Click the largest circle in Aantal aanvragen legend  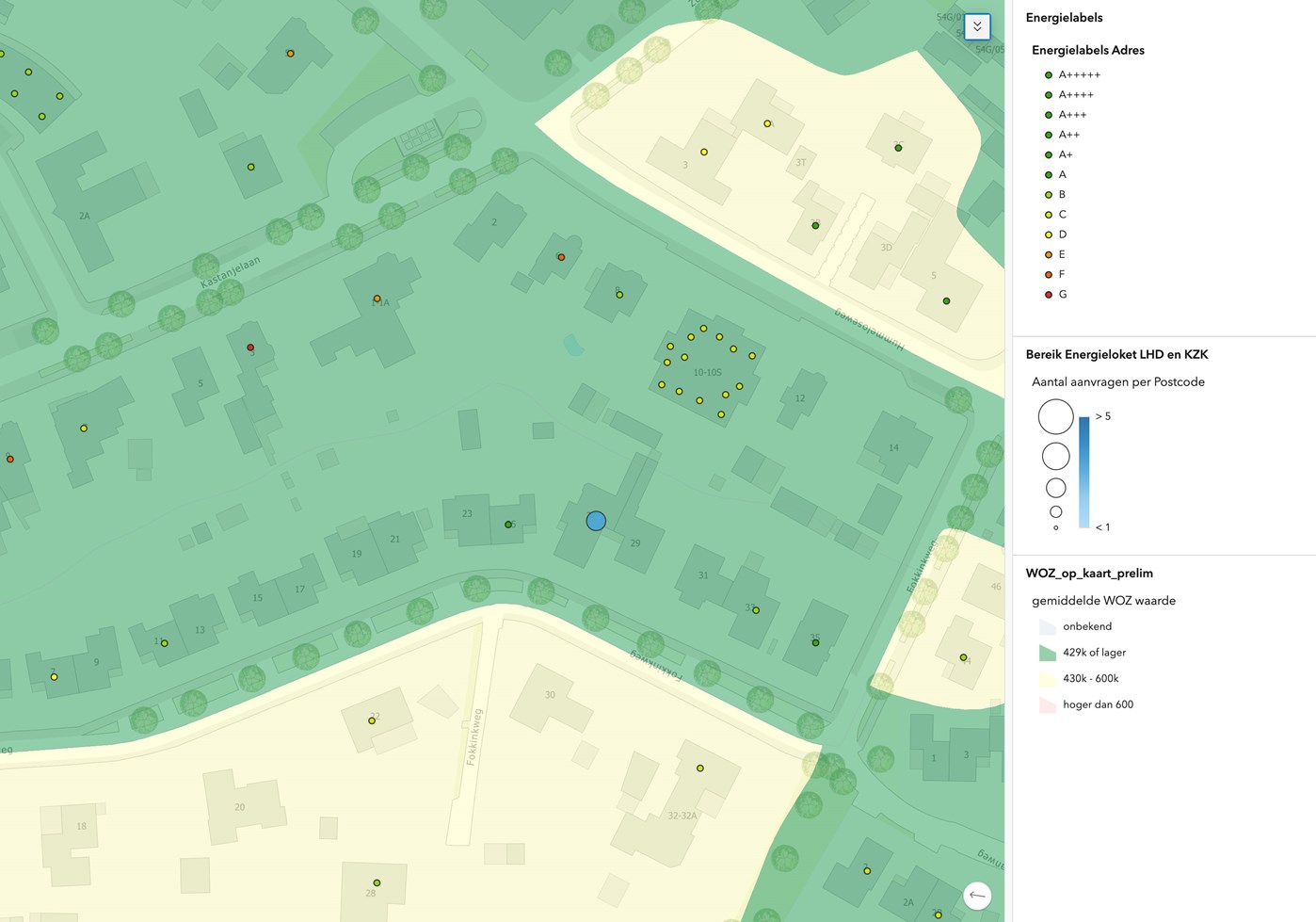1055,416
